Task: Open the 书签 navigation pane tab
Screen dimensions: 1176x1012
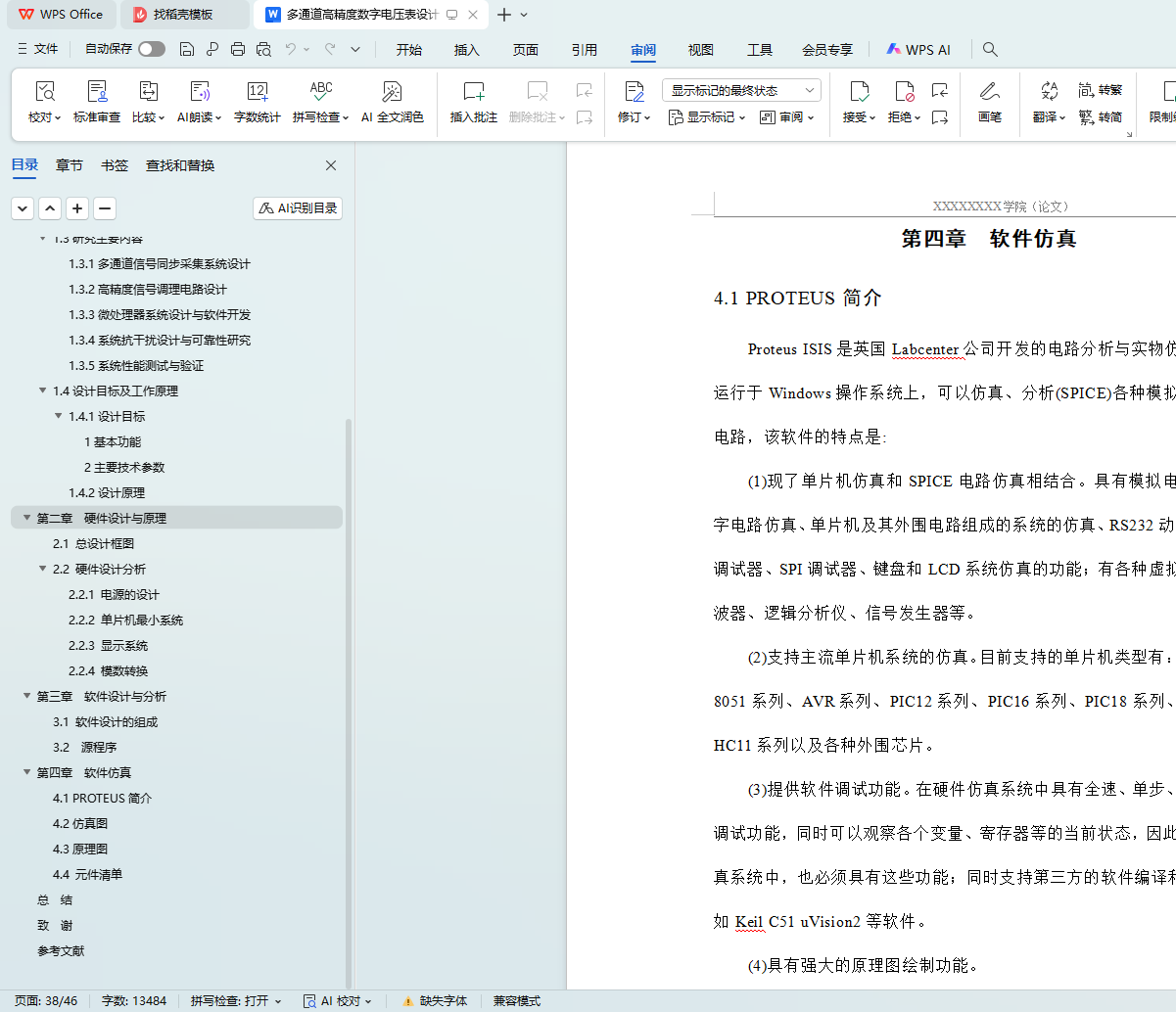Action: 115,165
